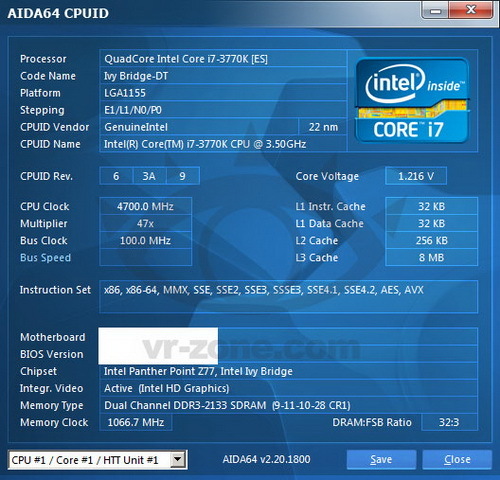
Task: Click the Core Voltage 1.216 V field
Action: pos(416,176)
